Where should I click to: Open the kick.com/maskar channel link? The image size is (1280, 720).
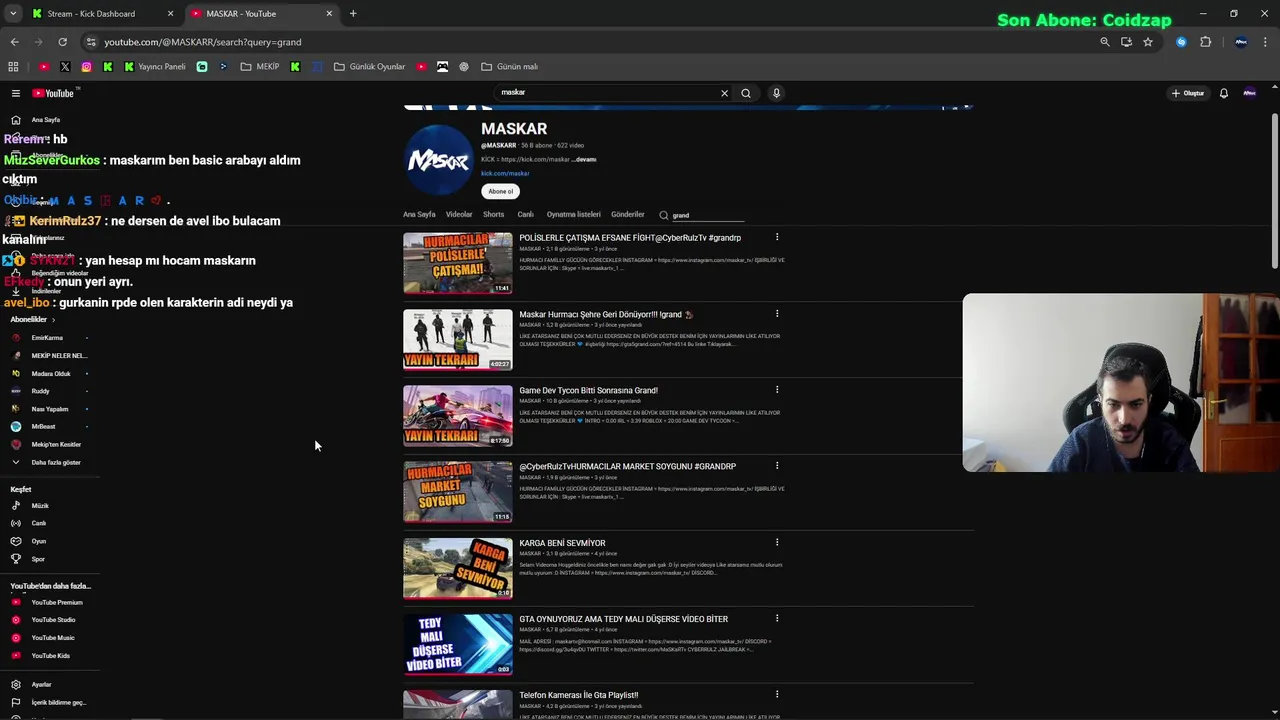pos(505,173)
